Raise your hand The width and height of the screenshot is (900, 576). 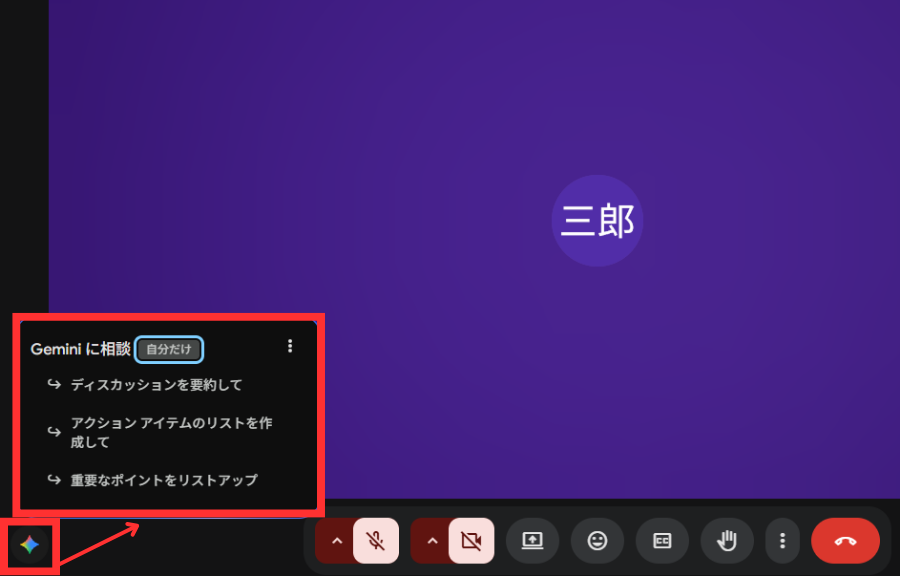pos(727,541)
